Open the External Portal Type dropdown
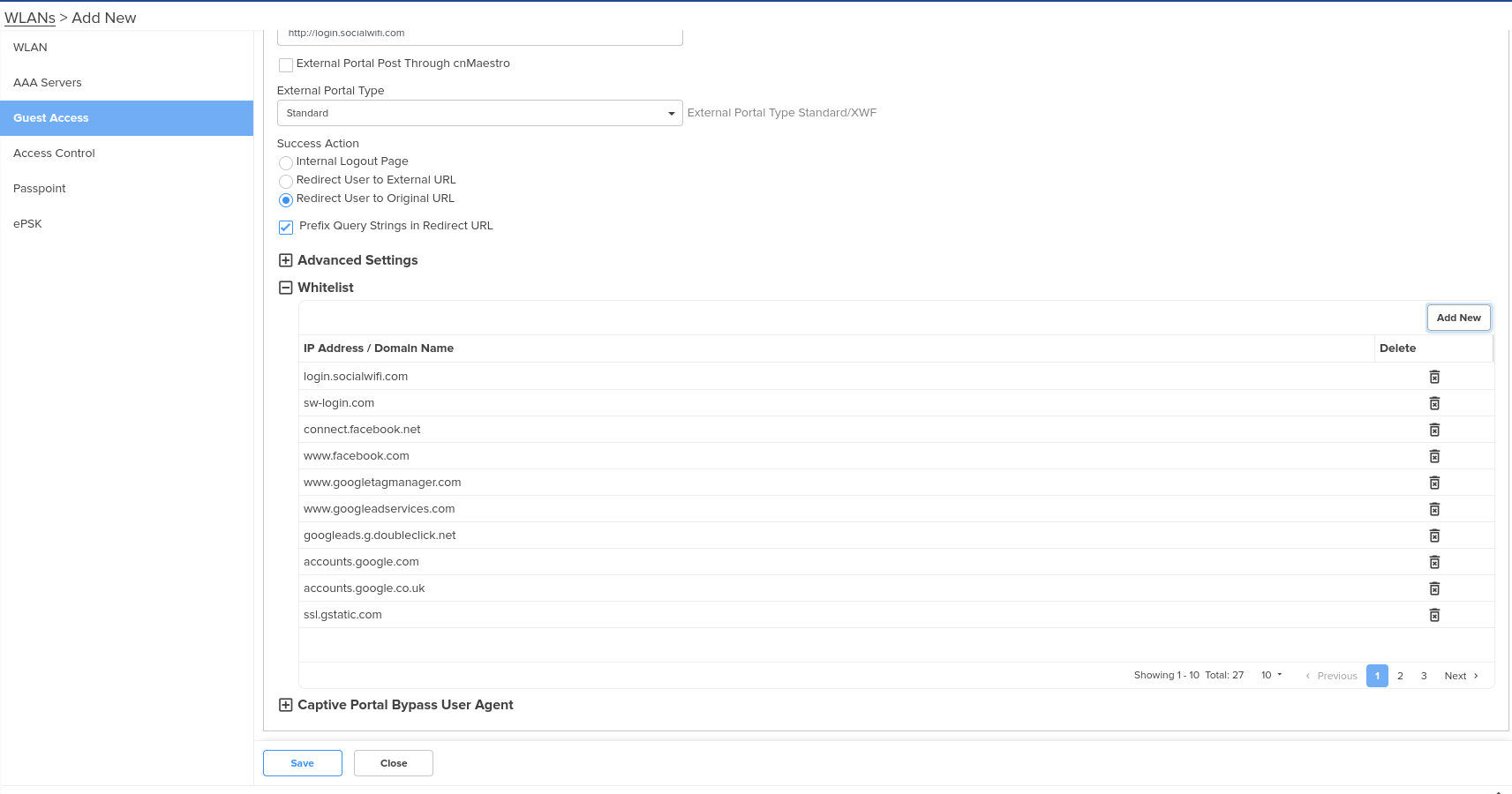Image resolution: width=1512 pixels, height=794 pixels. [479, 113]
